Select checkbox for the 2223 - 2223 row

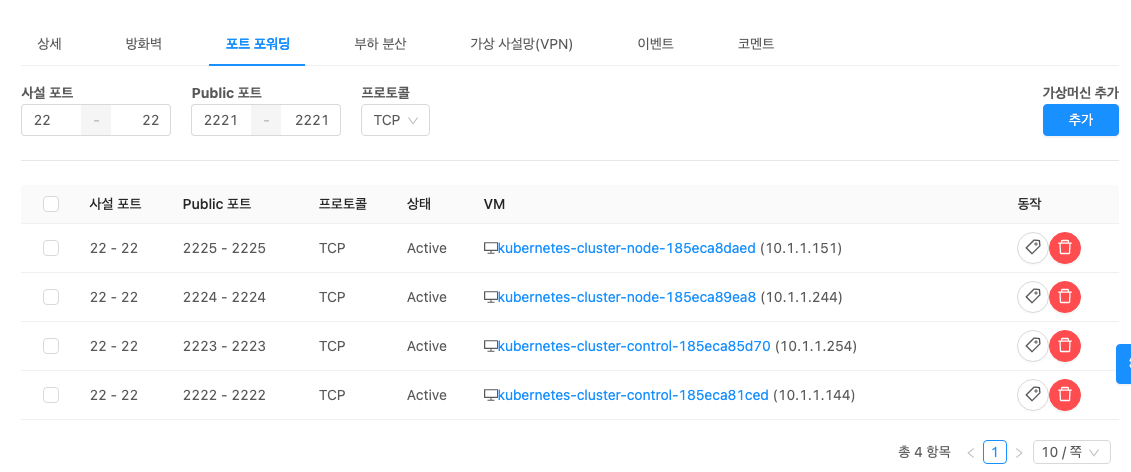tap(51, 346)
